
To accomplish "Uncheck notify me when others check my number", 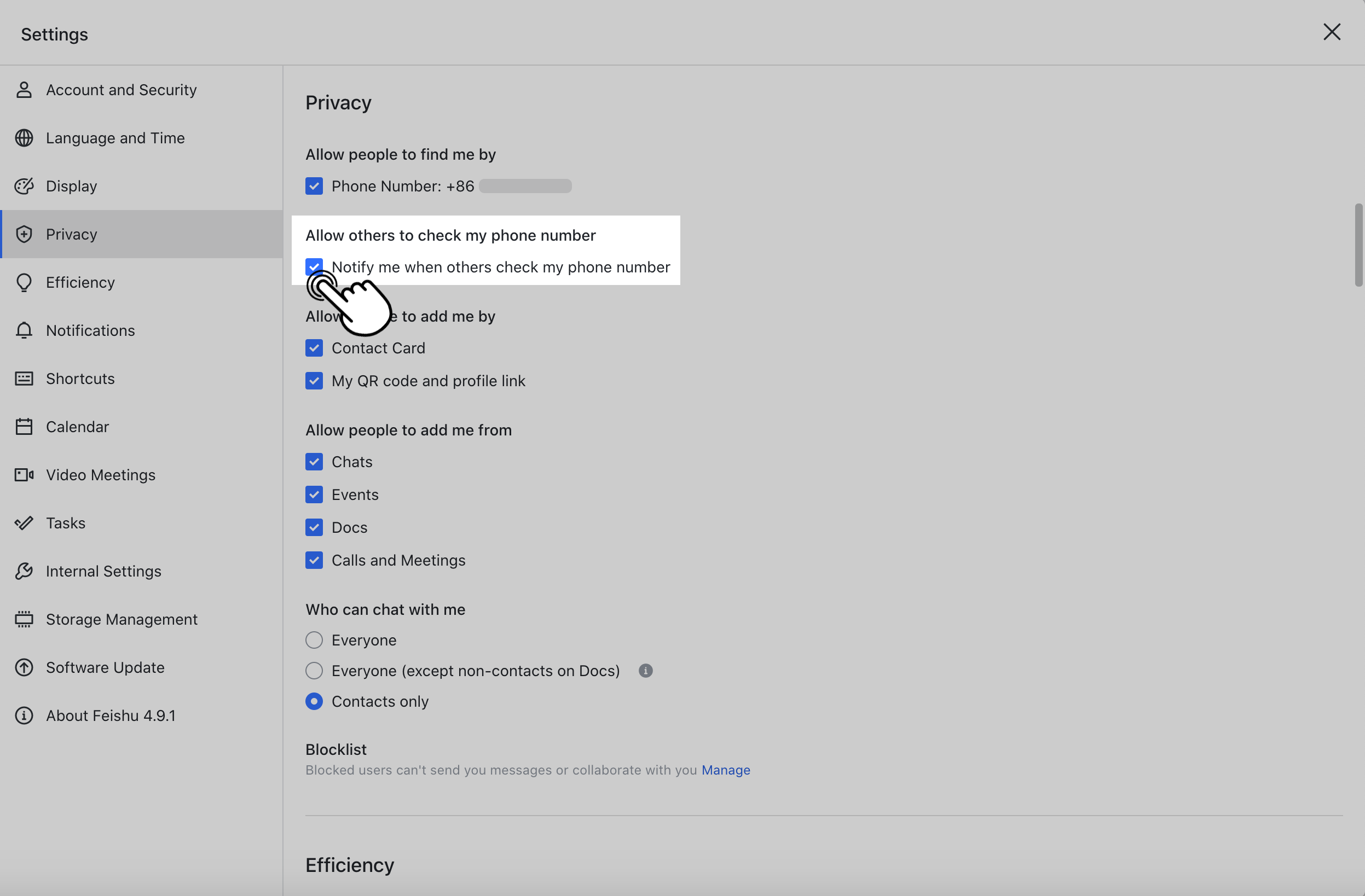I will pyautogui.click(x=314, y=266).
